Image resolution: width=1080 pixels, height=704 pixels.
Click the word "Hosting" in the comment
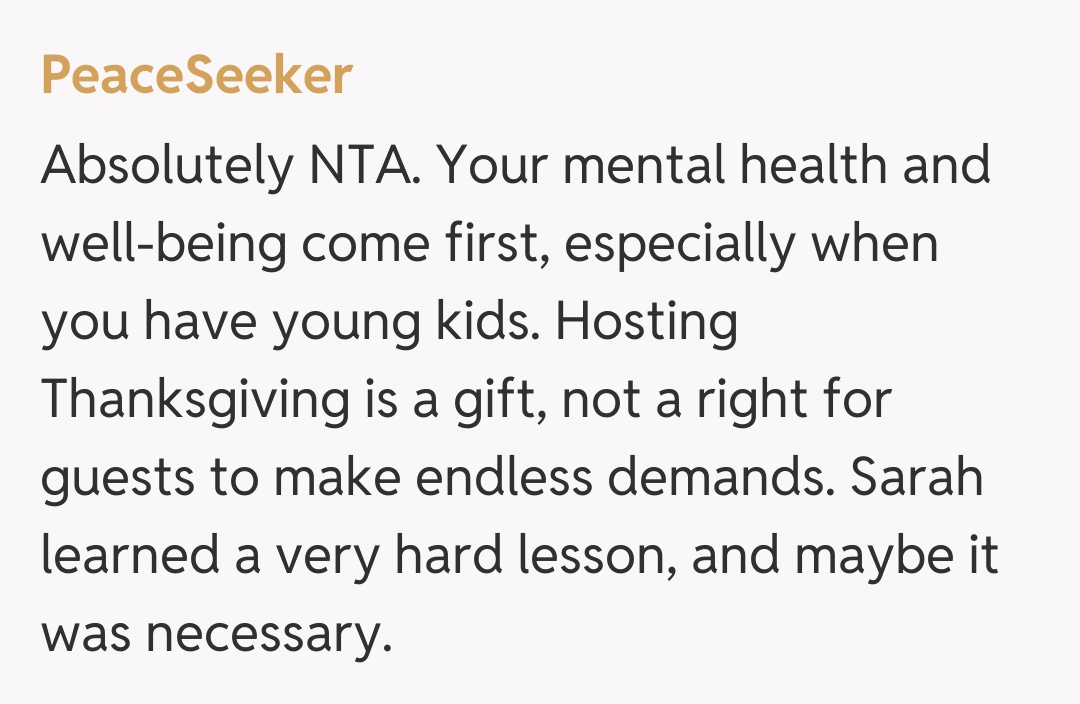647,323
